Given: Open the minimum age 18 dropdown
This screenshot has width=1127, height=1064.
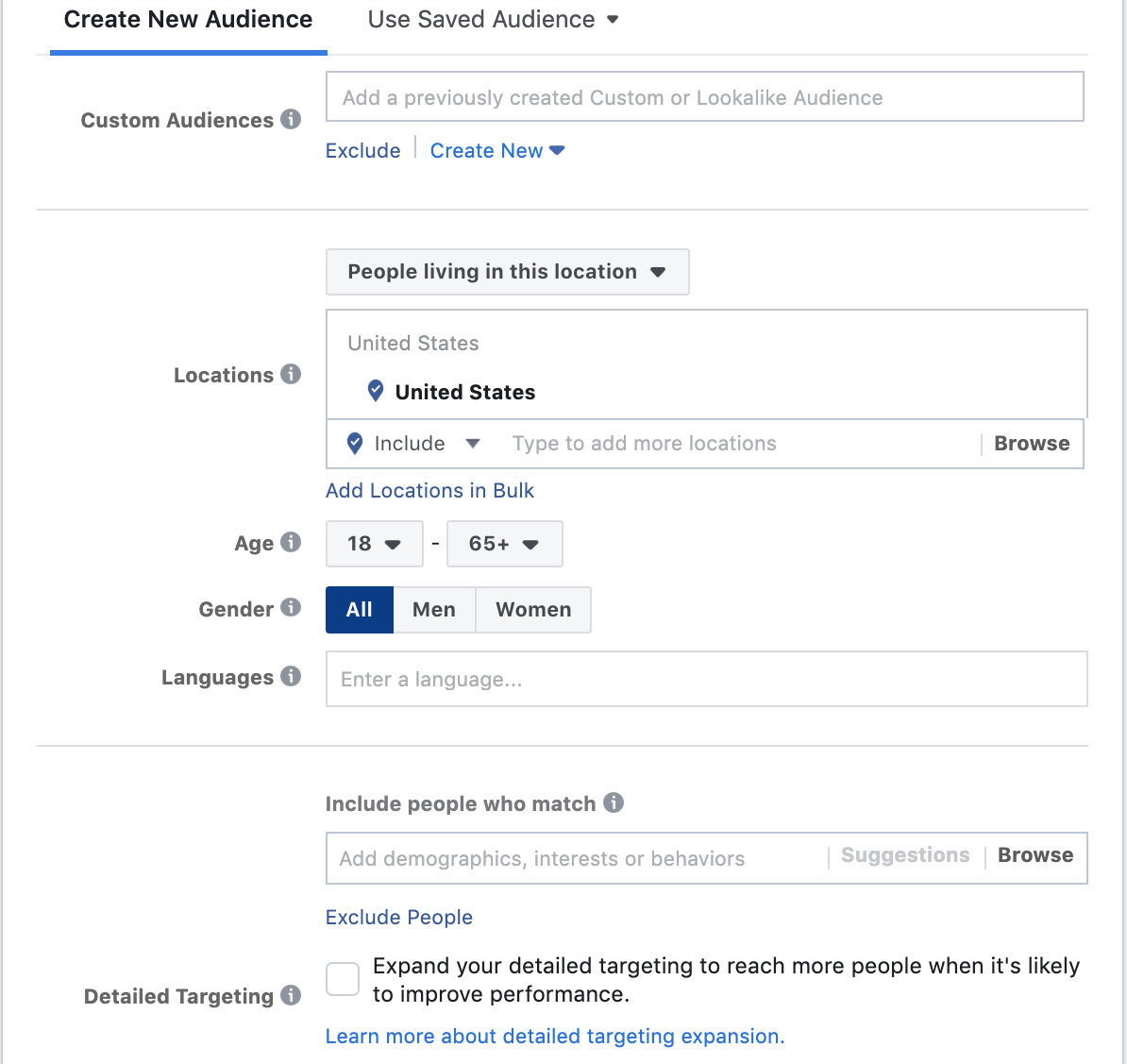Looking at the screenshot, I should [374, 544].
